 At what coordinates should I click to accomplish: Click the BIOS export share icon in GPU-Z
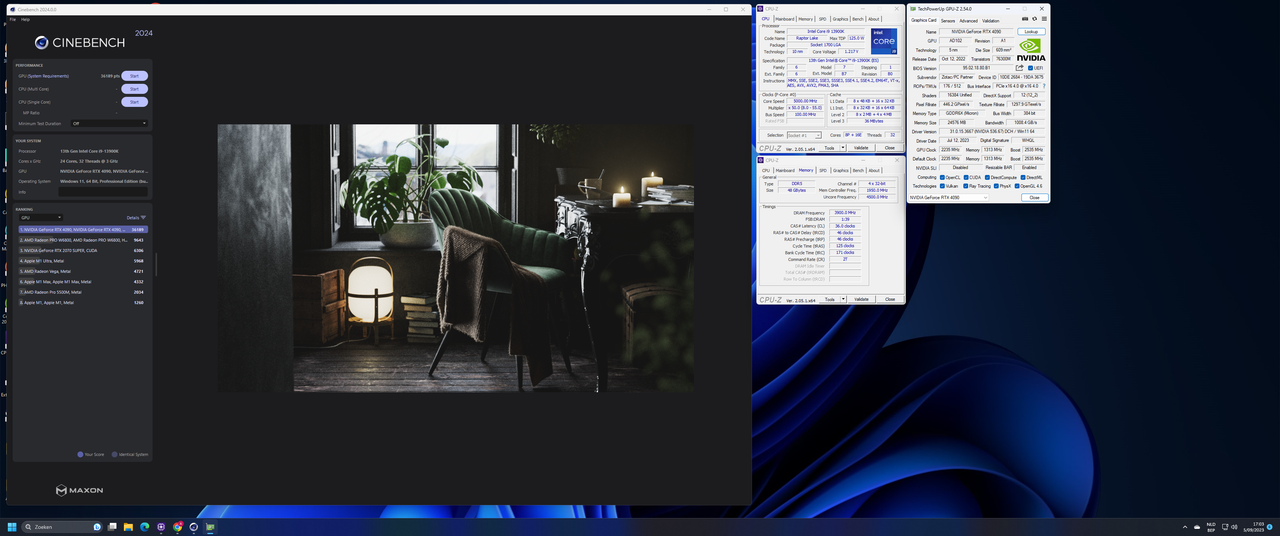click(1019, 68)
